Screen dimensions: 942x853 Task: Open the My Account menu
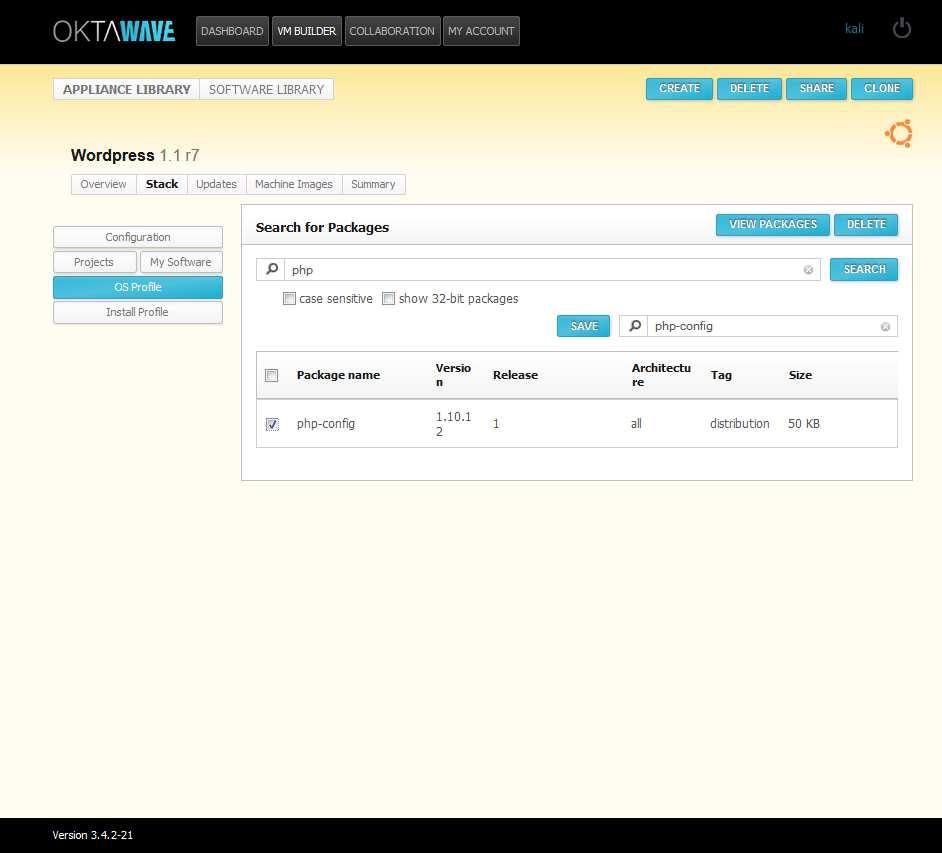pyautogui.click(x=481, y=31)
